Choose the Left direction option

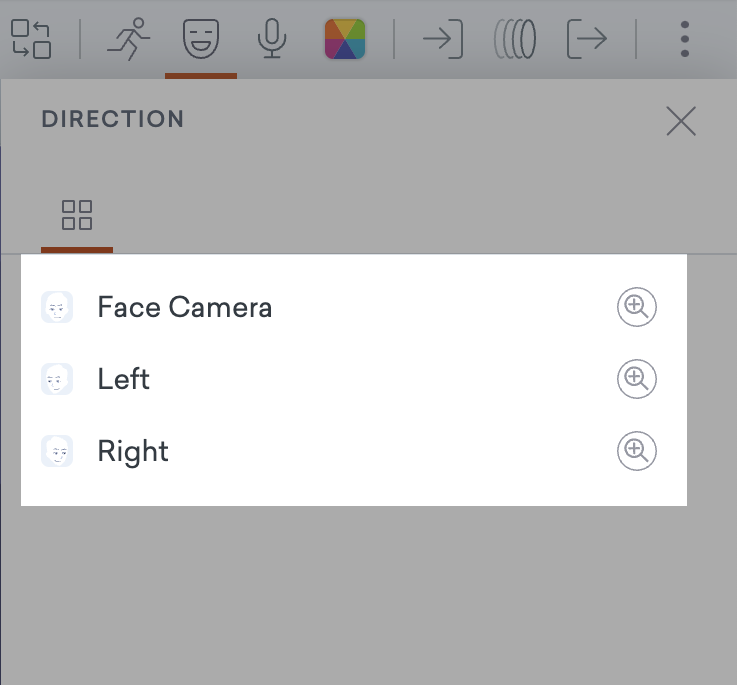(354, 379)
